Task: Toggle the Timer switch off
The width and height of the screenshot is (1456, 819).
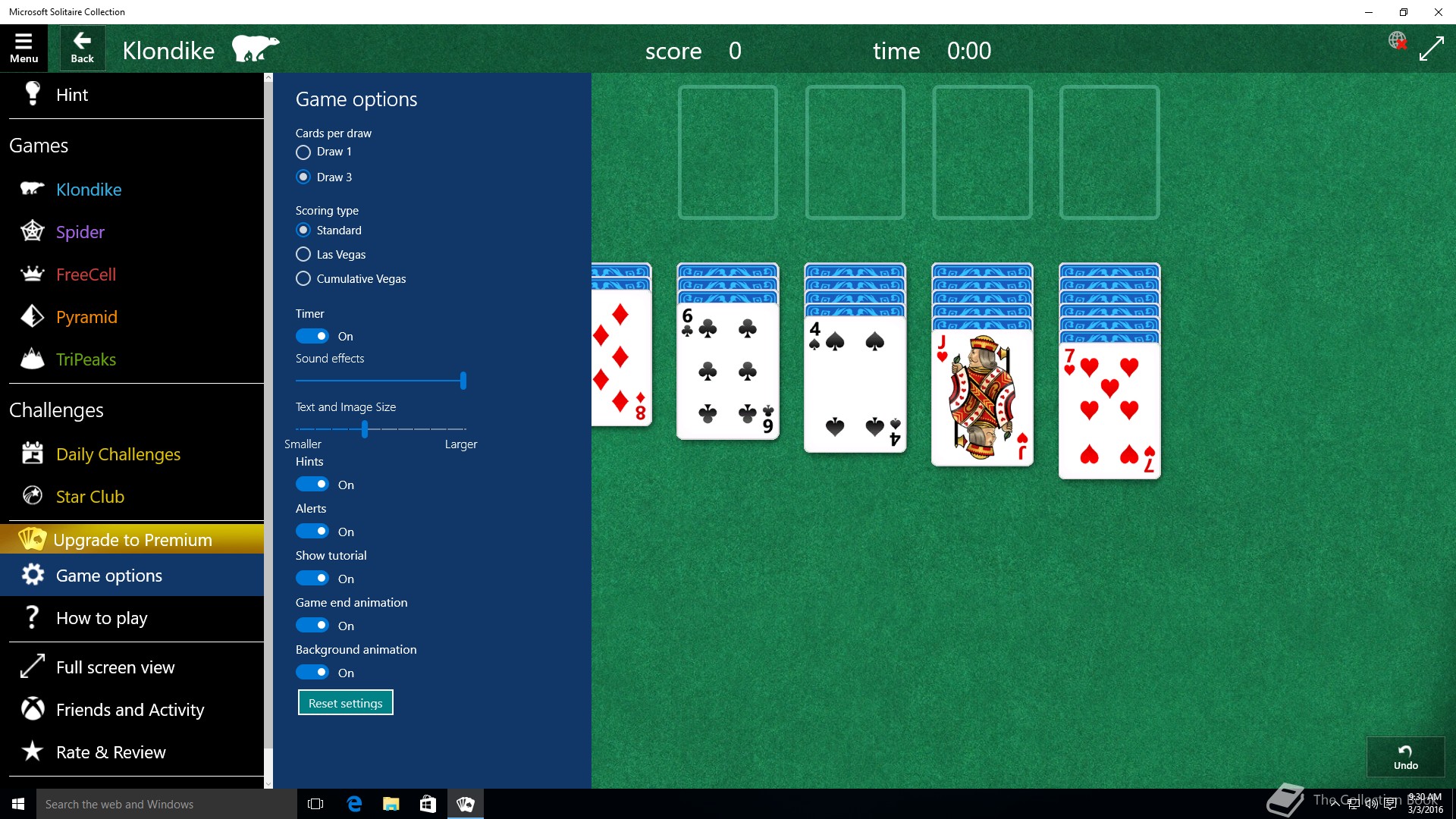Action: click(x=312, y=336)
